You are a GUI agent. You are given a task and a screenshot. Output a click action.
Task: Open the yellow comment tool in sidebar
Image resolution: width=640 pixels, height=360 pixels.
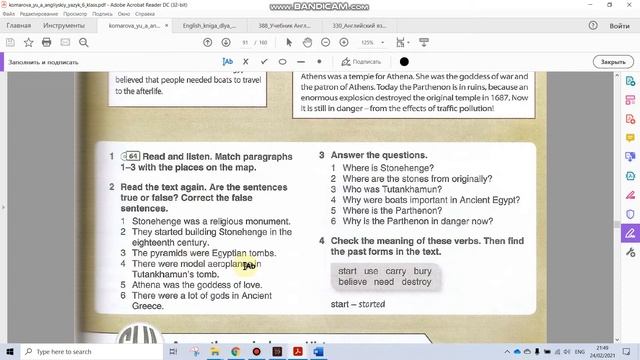pyautogui.click(x=630, y=138)
